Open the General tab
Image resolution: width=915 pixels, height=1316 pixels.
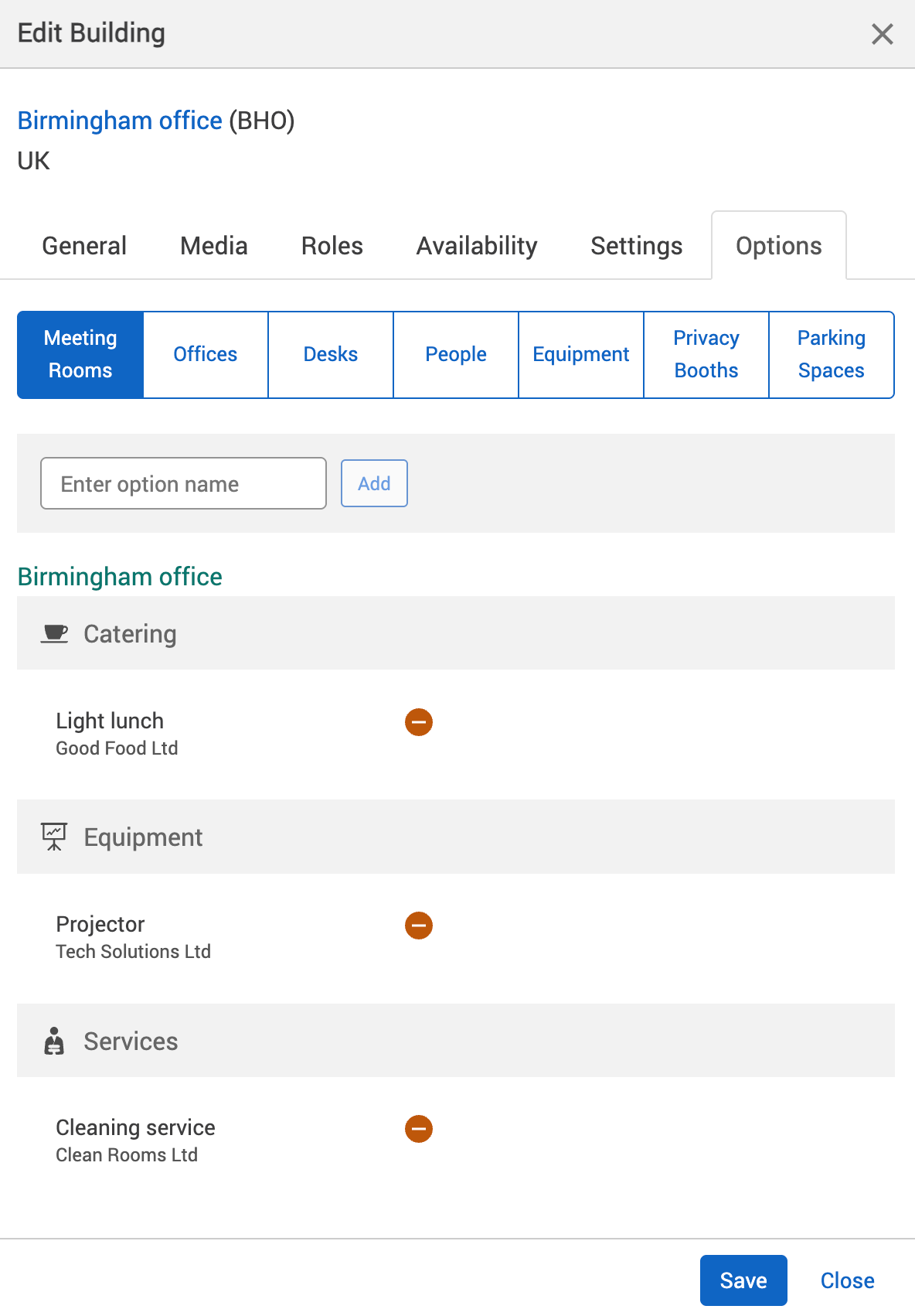84,246
